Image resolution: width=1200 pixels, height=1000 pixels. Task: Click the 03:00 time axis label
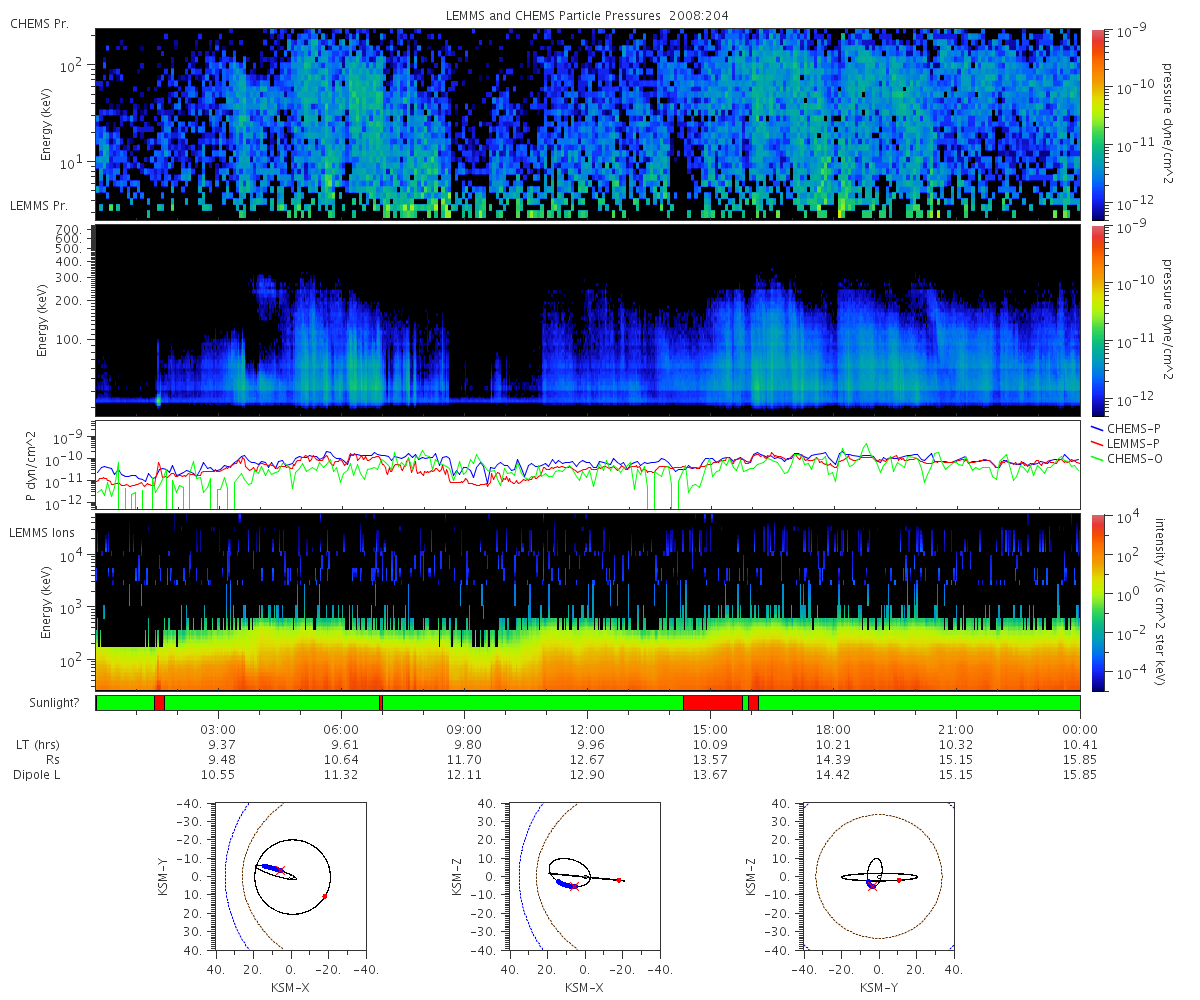pos(218,729)
